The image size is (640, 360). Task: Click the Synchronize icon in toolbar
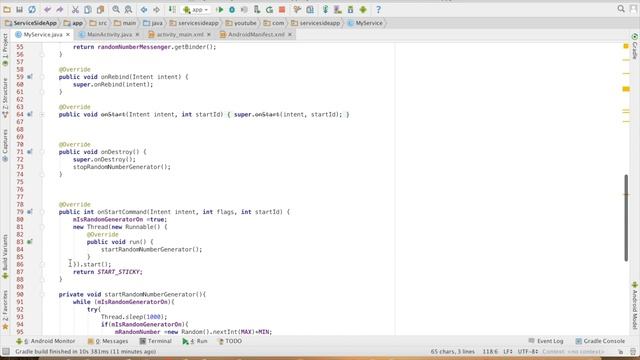pos(32,9)
